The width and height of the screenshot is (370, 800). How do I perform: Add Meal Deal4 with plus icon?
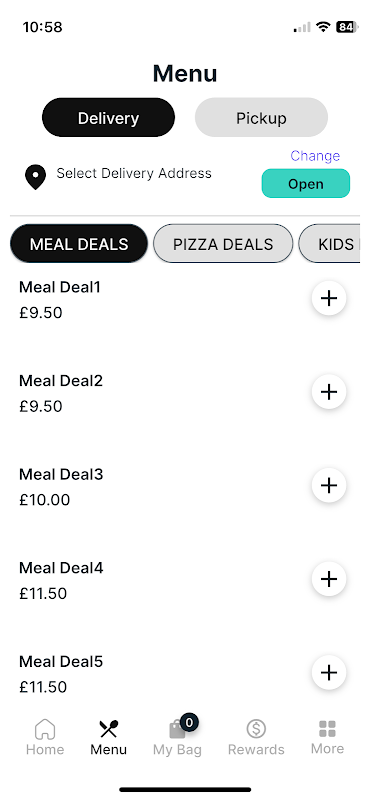pyautogui.click(x=329, y=579)
